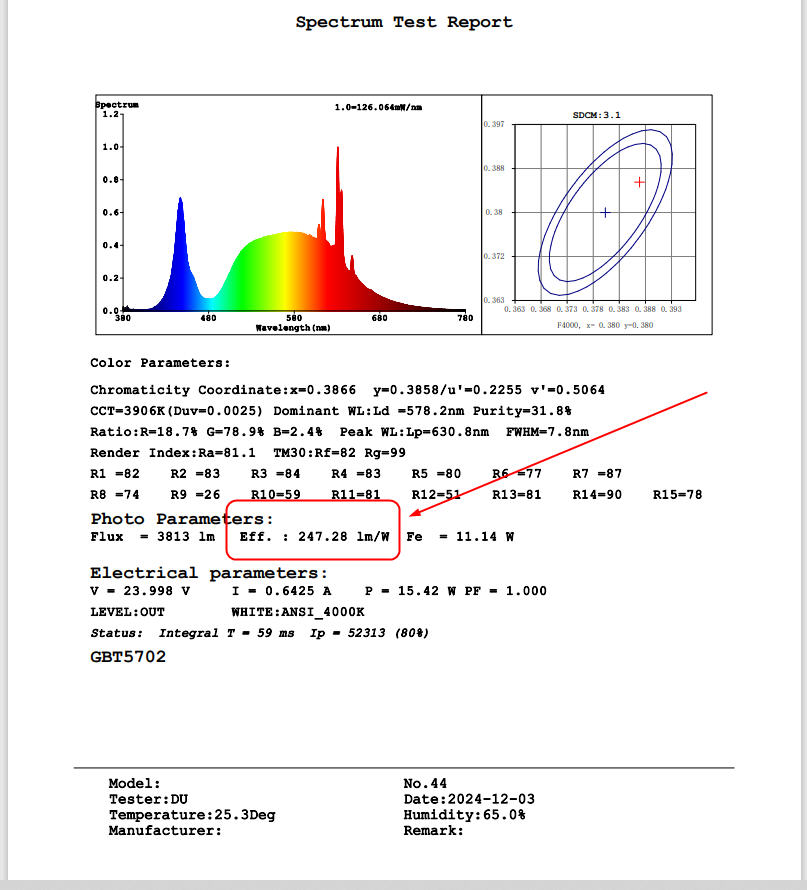
Task: Click the Ip = 52313 (80%) value
Action: 369,633
